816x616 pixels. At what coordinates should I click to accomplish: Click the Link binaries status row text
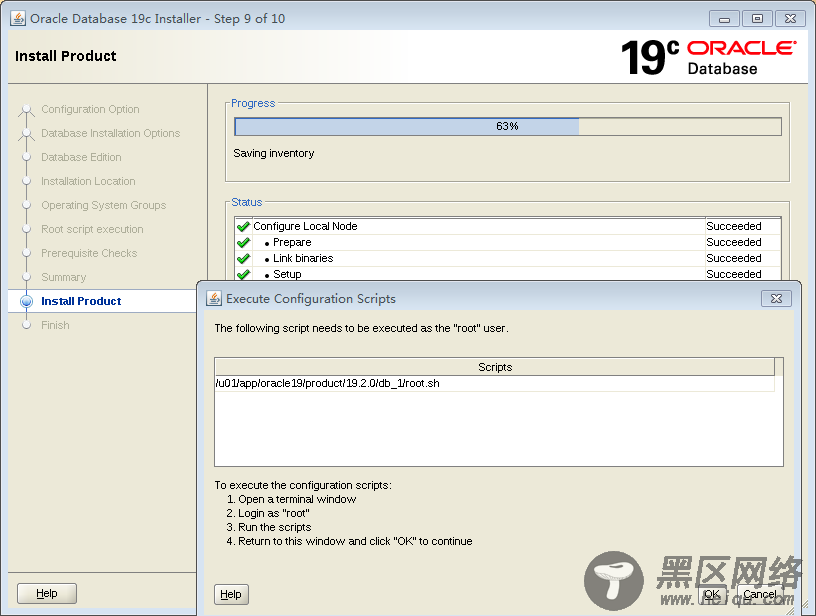pos(303,258)
